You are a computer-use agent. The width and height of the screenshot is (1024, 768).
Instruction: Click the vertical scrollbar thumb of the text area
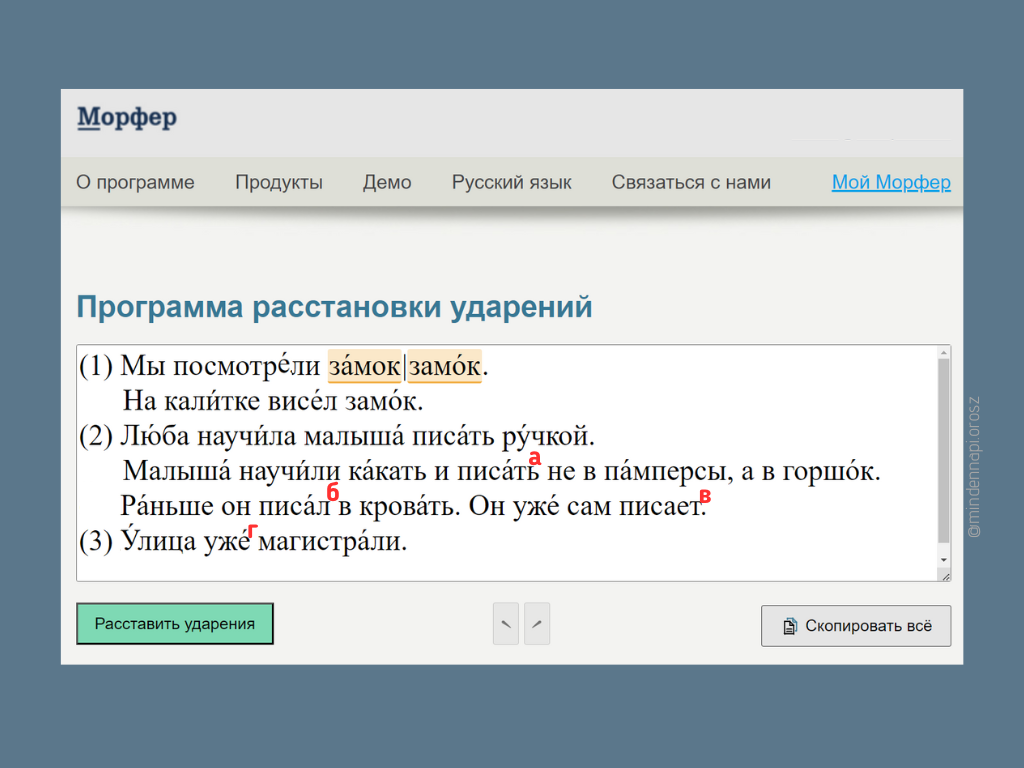pos(944,451)
